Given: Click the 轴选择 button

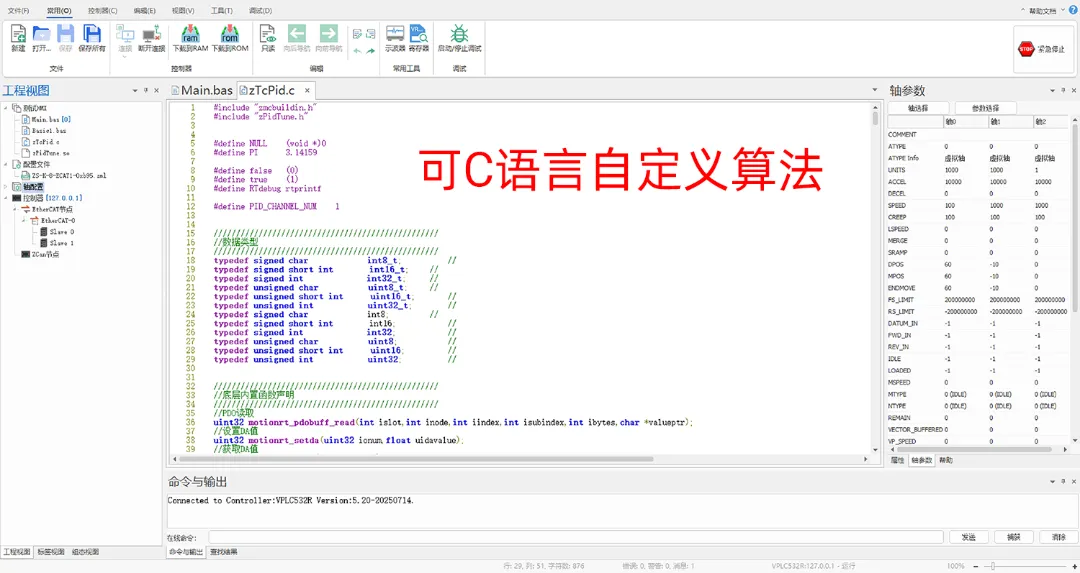Looking at the screenshot, I should 918,108.
